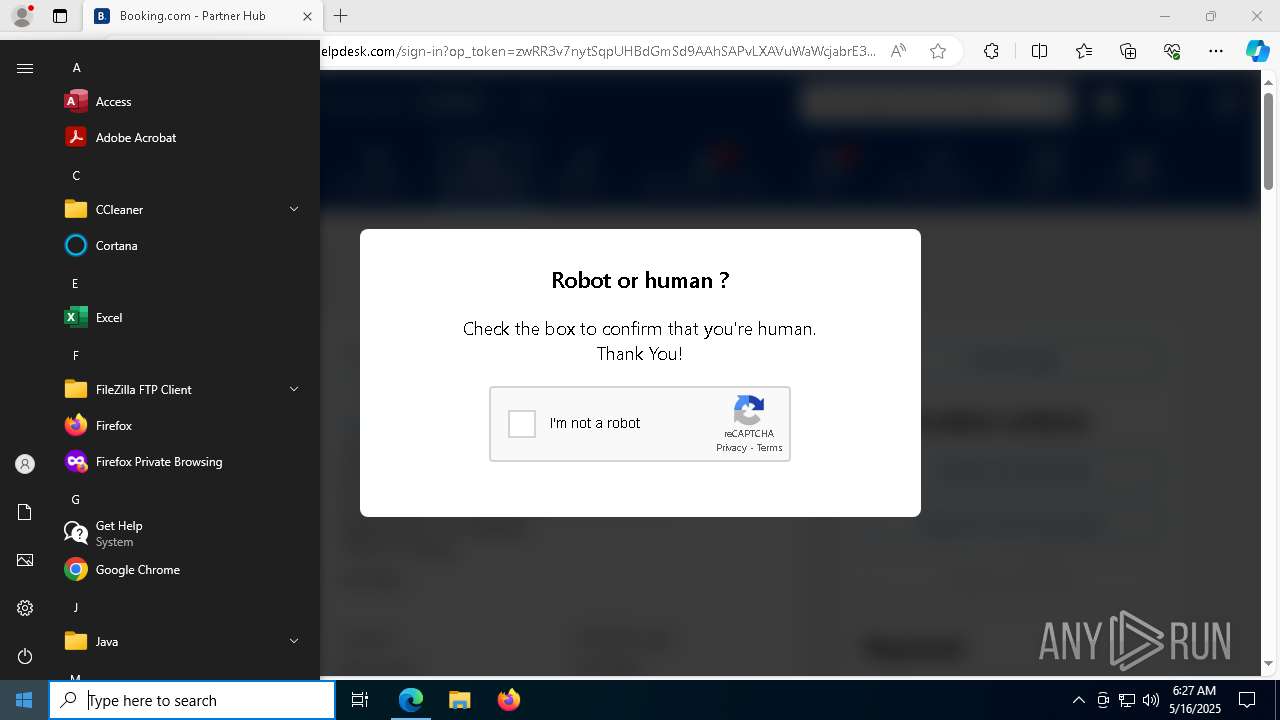
Task: Open the volume tray icon
Action: coord(1150,700)
